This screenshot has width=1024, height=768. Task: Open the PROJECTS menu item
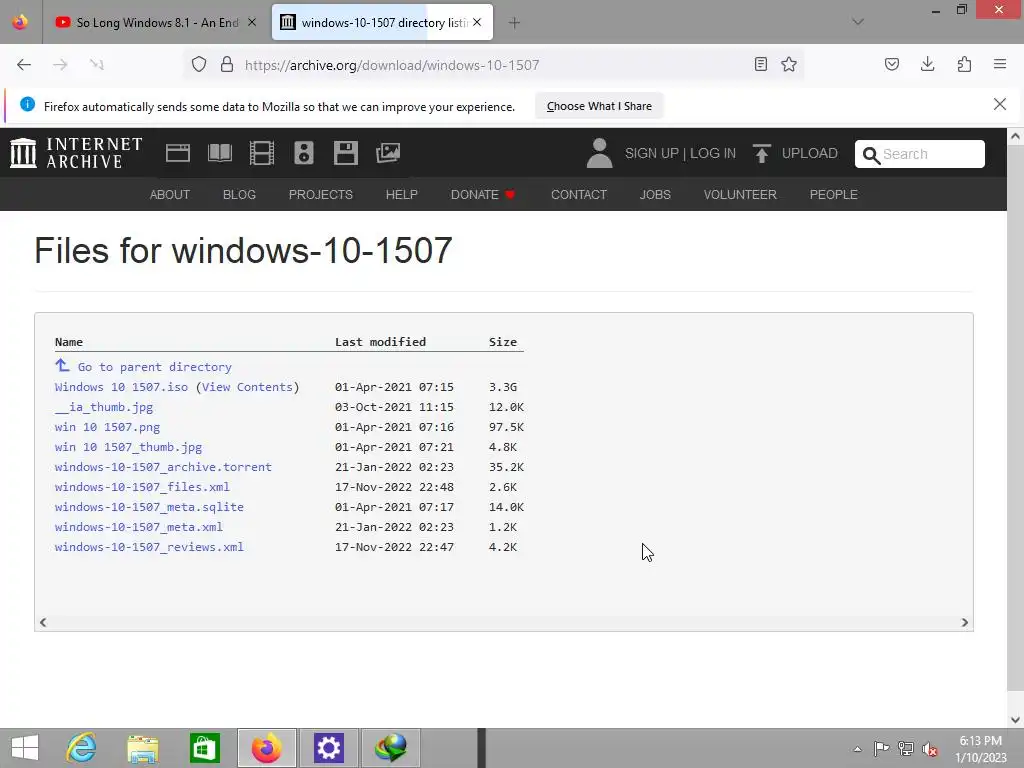pyautogui.click(x=321, y=195)
